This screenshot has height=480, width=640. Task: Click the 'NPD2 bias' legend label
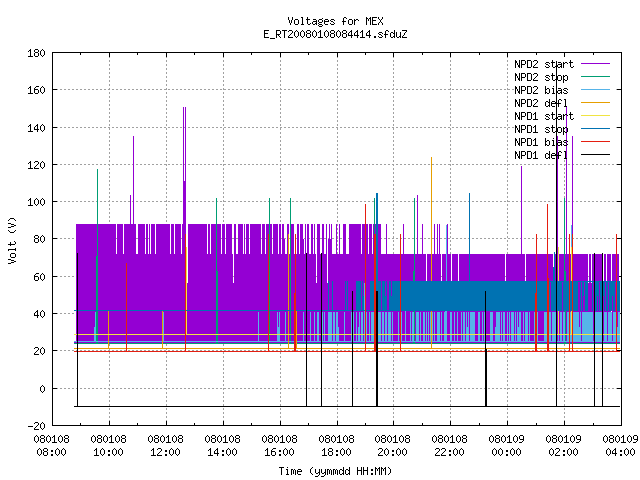click(x=541, y=90)
